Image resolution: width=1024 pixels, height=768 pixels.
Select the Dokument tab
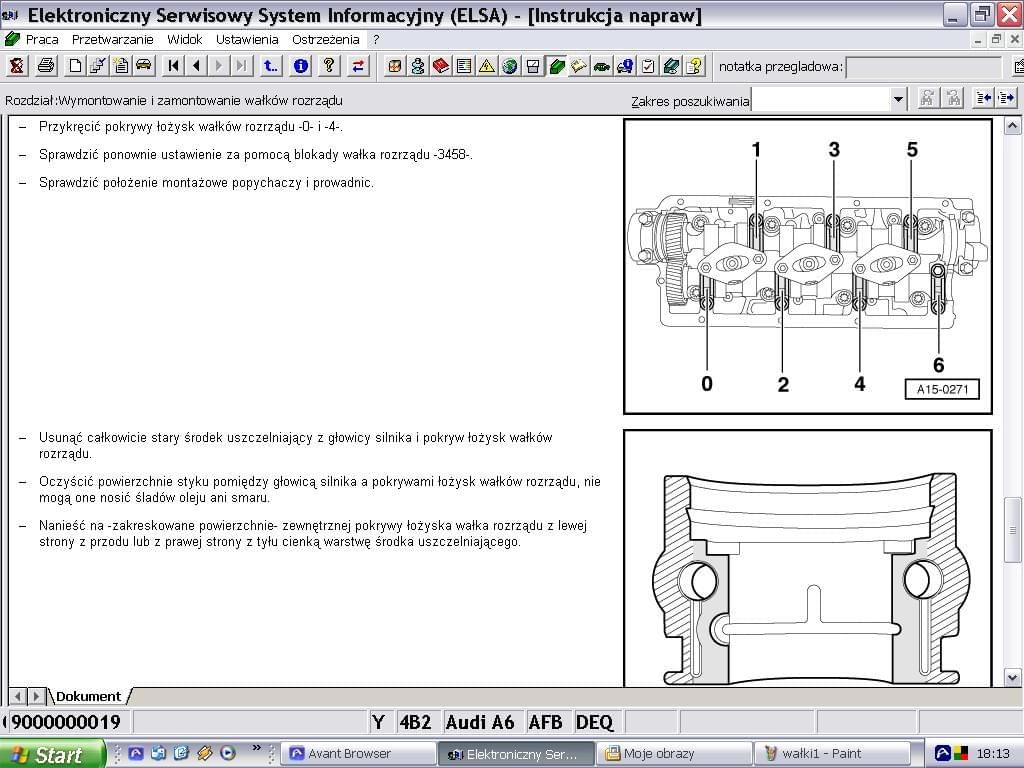pyautogui.click(x=89, y=696)
